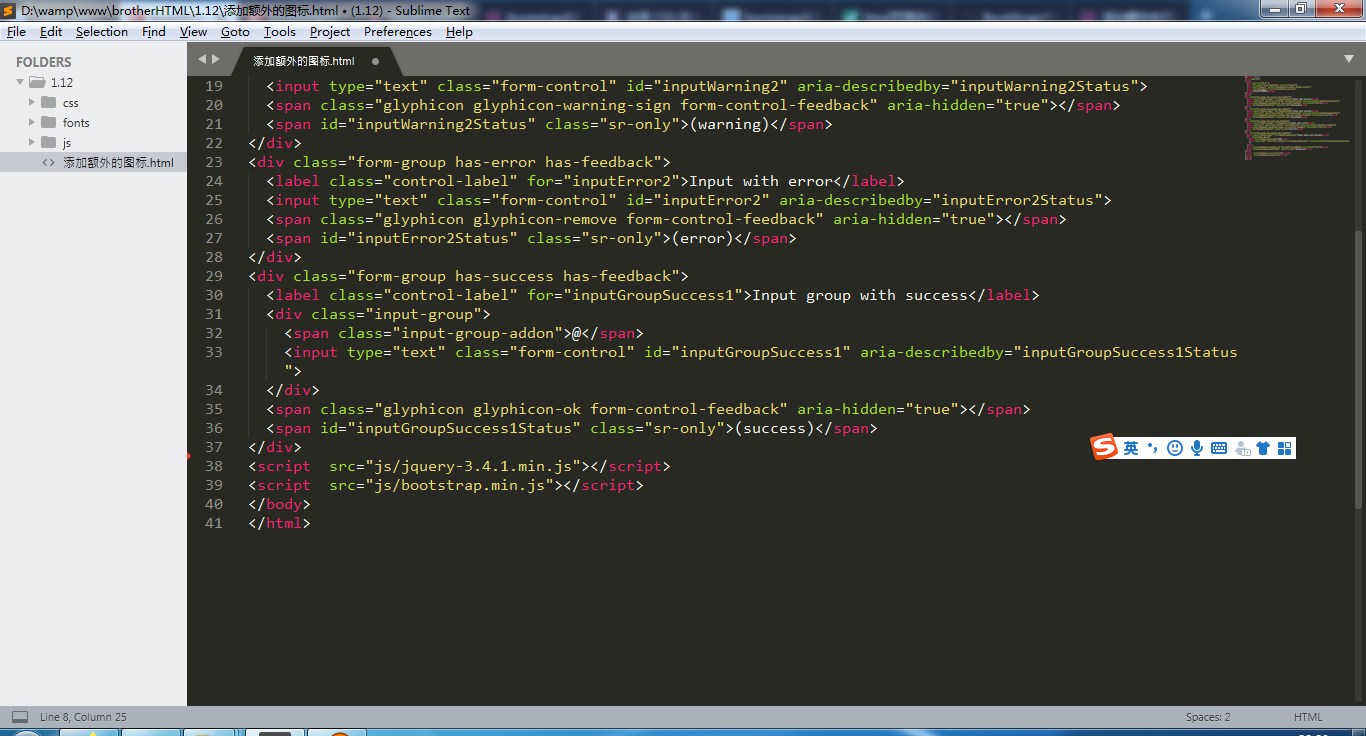Open the Tools menu
This screenshot has width=1366, height=736.
(280, 32)
